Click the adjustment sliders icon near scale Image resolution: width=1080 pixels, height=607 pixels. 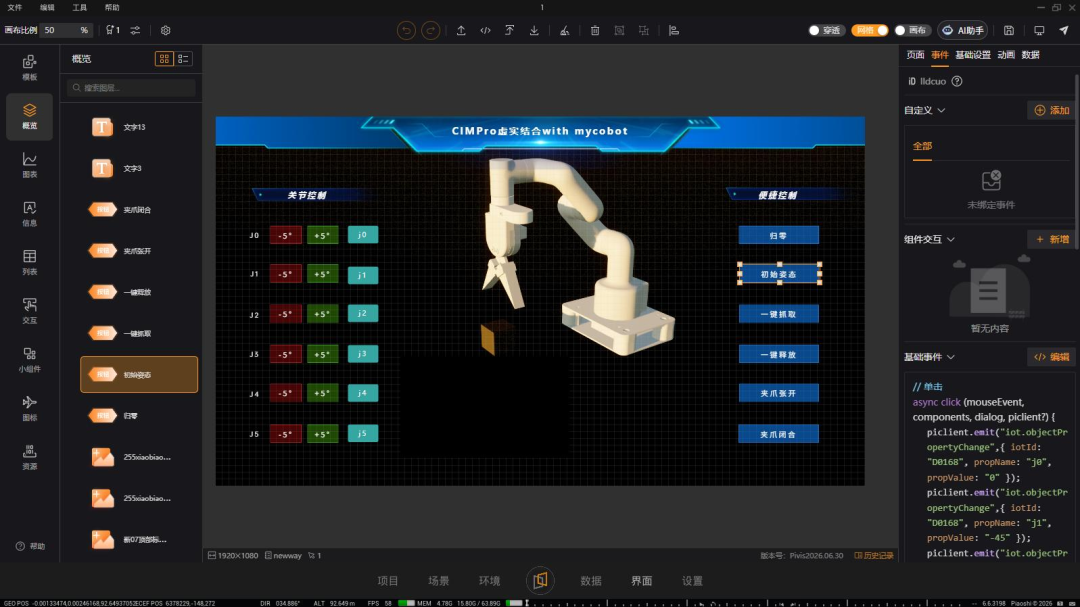[x=135, y=30]
